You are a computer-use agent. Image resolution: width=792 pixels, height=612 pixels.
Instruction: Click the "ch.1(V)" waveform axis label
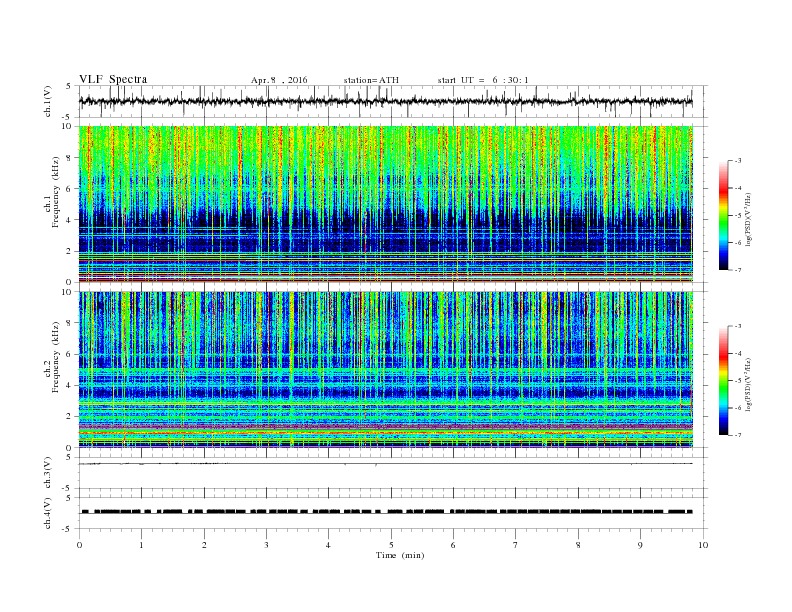(x=48, y=101)
